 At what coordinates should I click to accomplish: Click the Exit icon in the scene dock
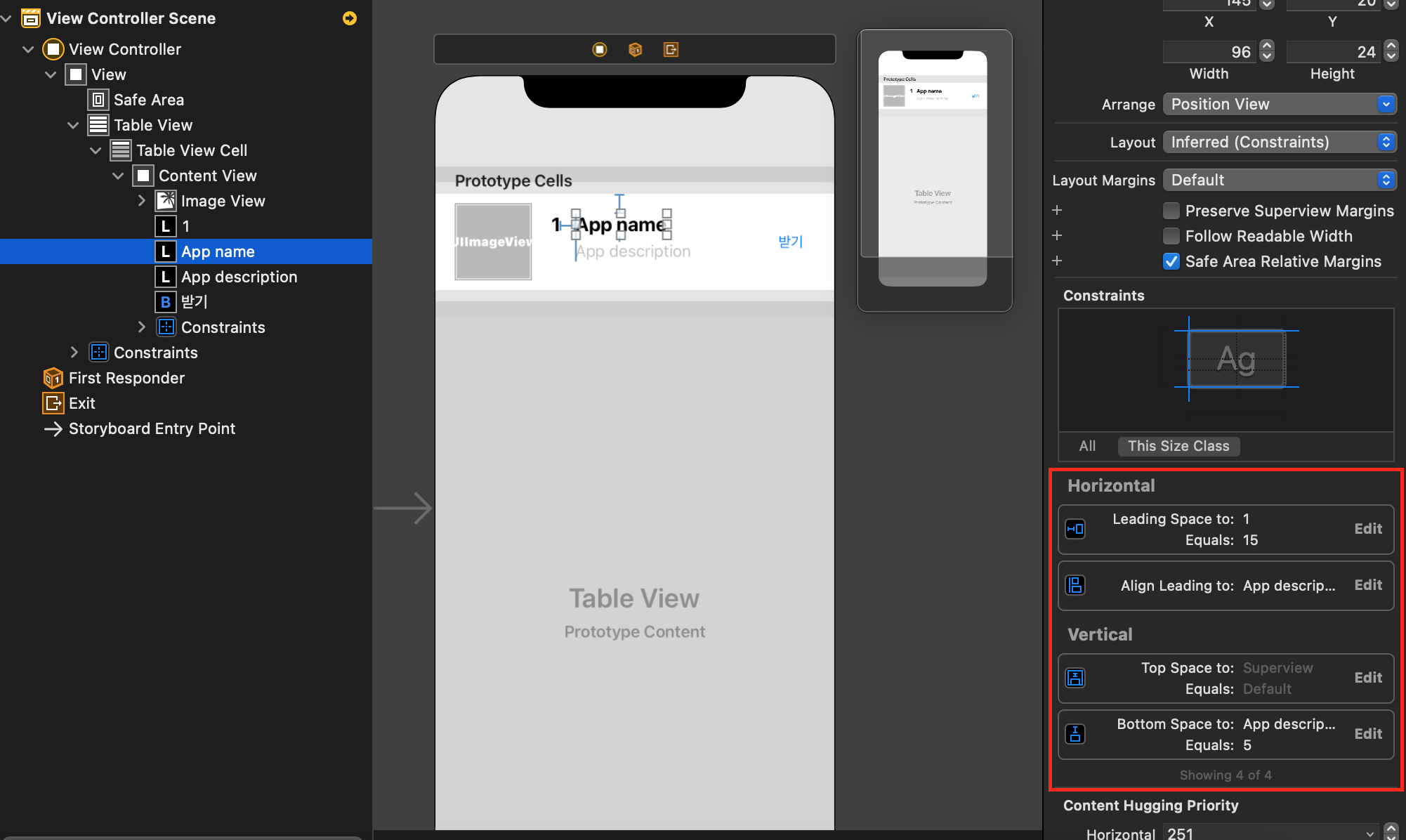point(671,49)
